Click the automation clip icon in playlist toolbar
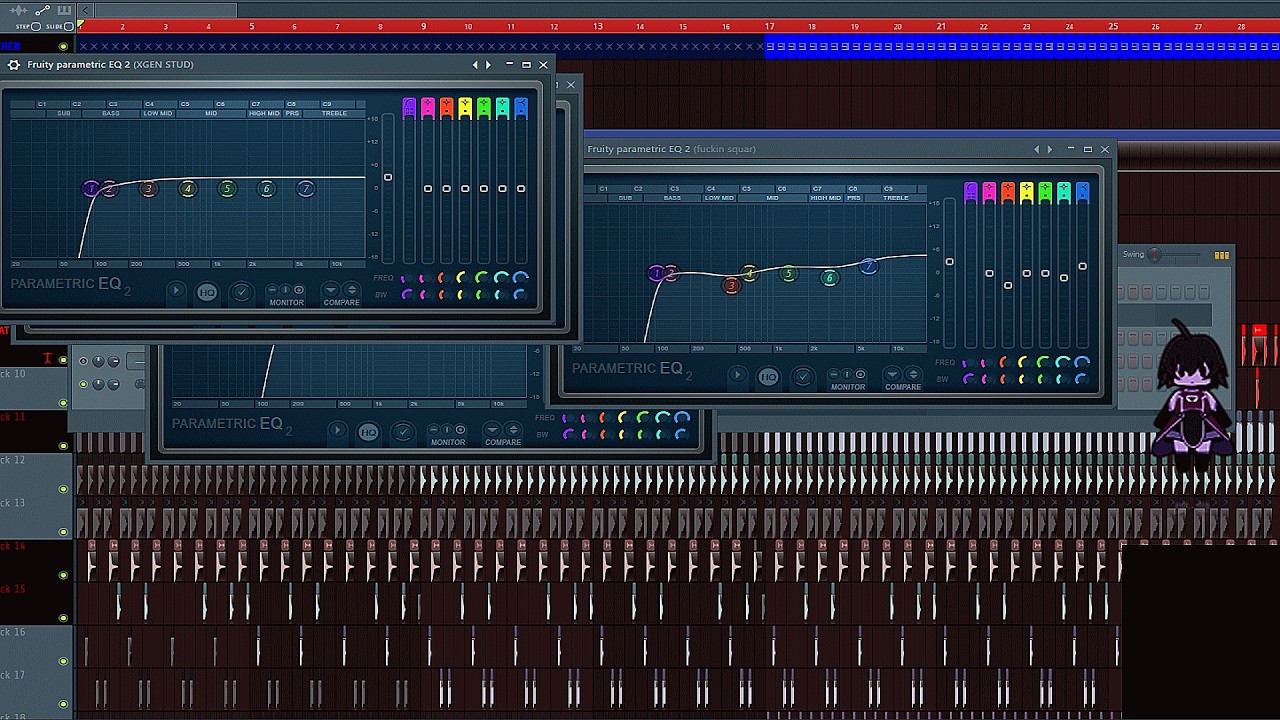Viewport: 1280px width, 720px height. click(x=44, y=10)
